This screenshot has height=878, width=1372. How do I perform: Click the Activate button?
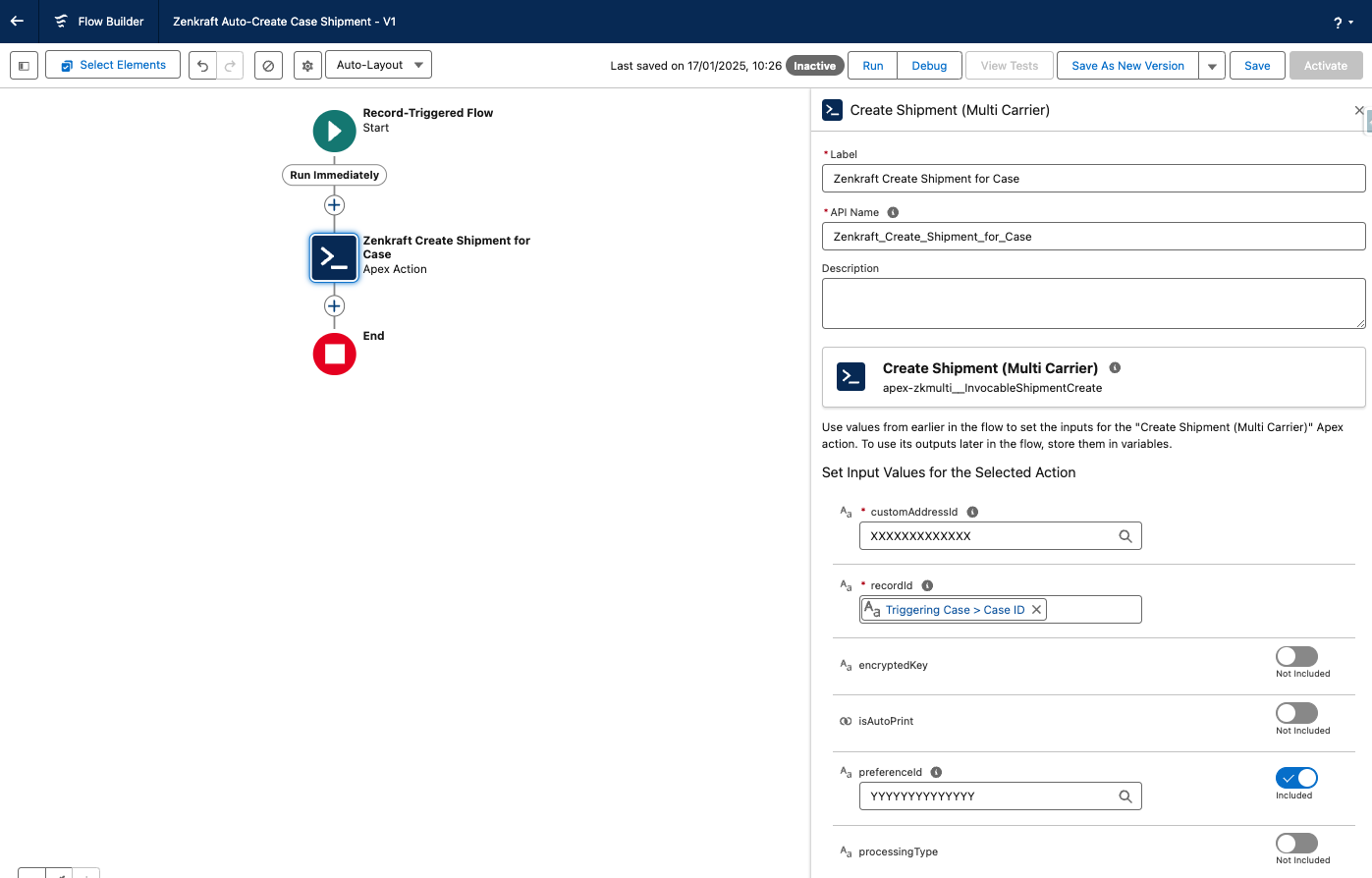point(1326,66)
